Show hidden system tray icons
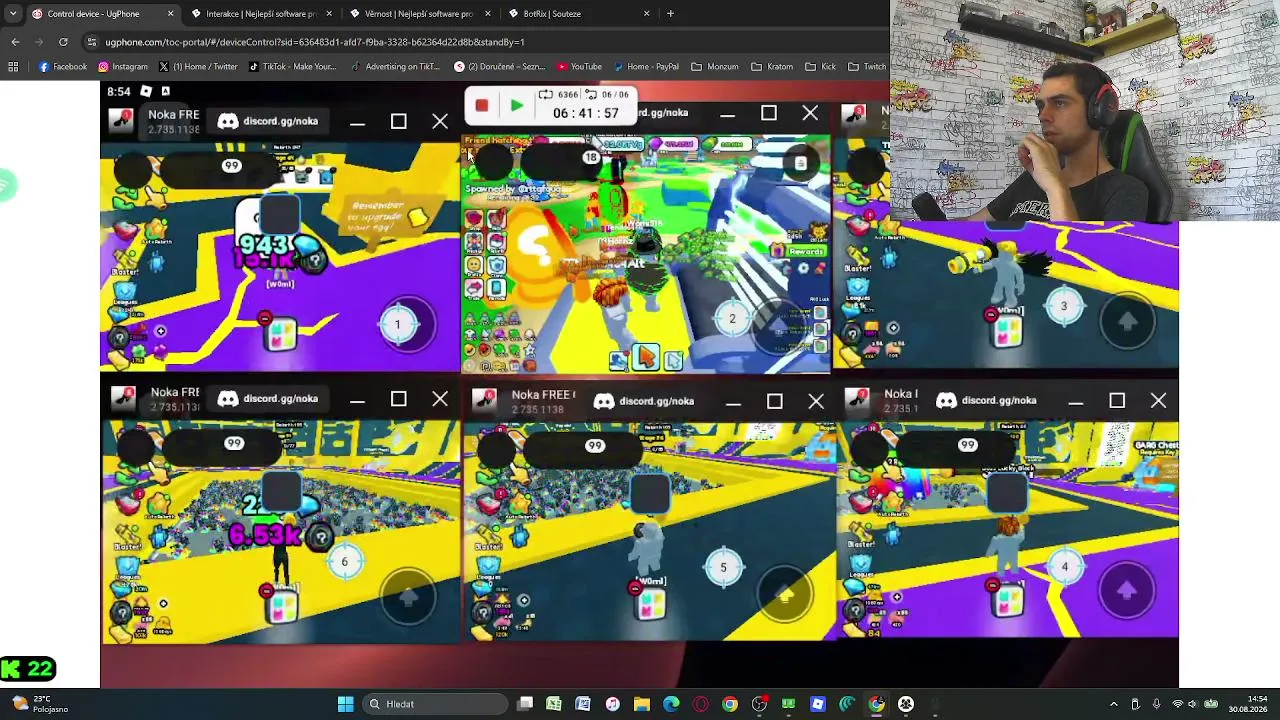This screenshot has height=720, width=1280. point(1115,704)
